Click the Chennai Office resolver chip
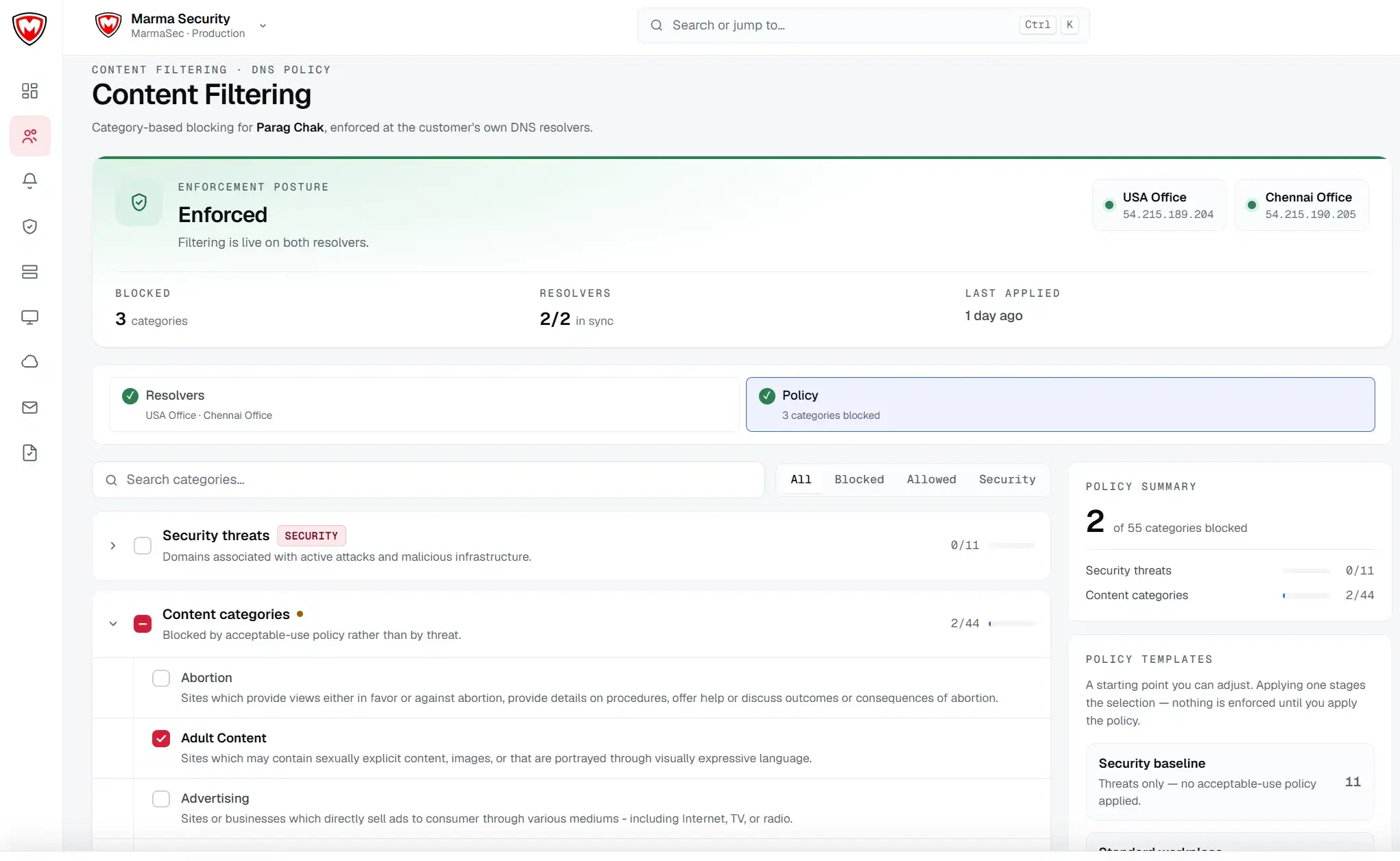This screenshot has width=1400, height=861. [1301, 205]
